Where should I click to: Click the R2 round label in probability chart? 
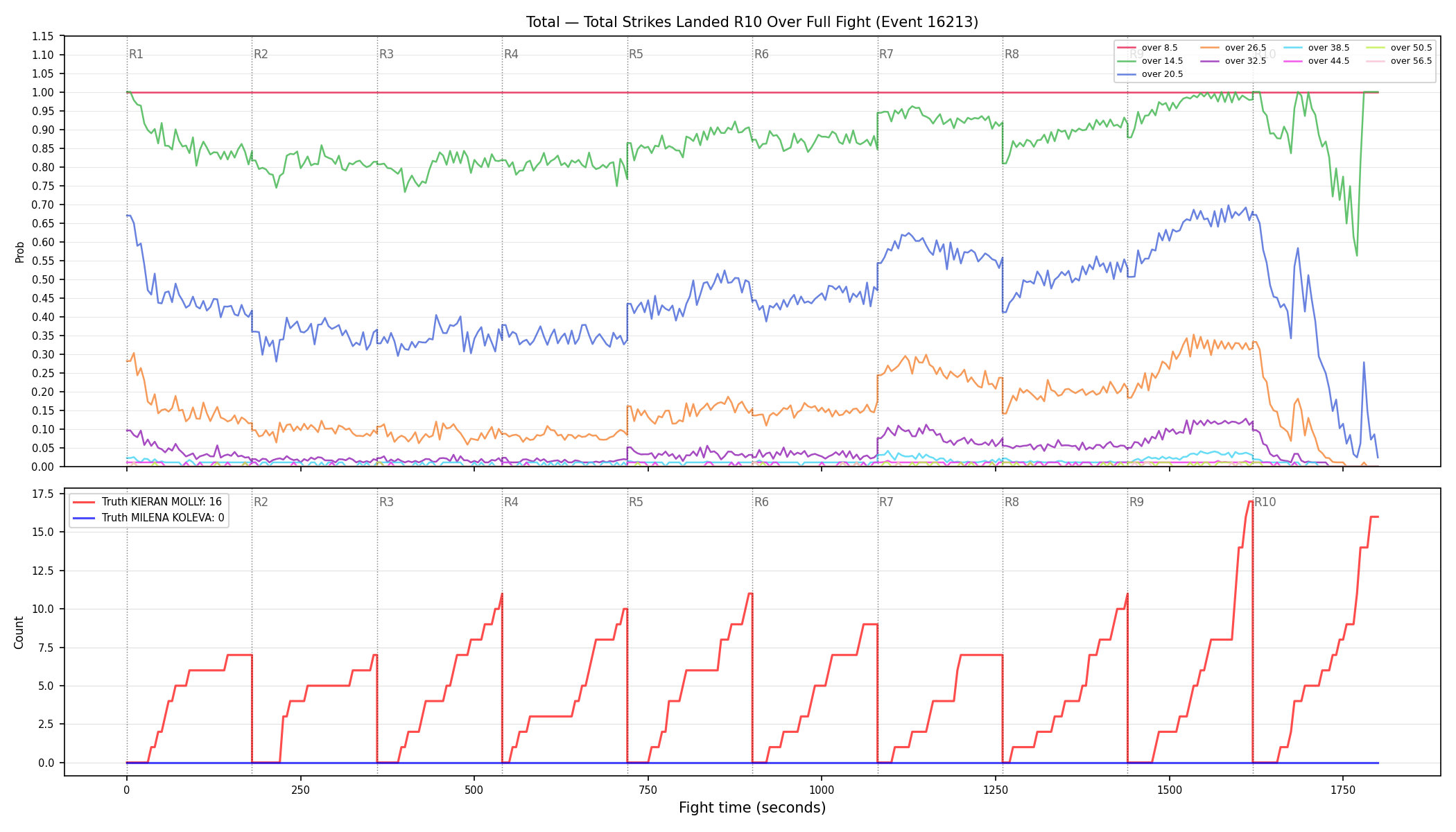click(261, 54)
